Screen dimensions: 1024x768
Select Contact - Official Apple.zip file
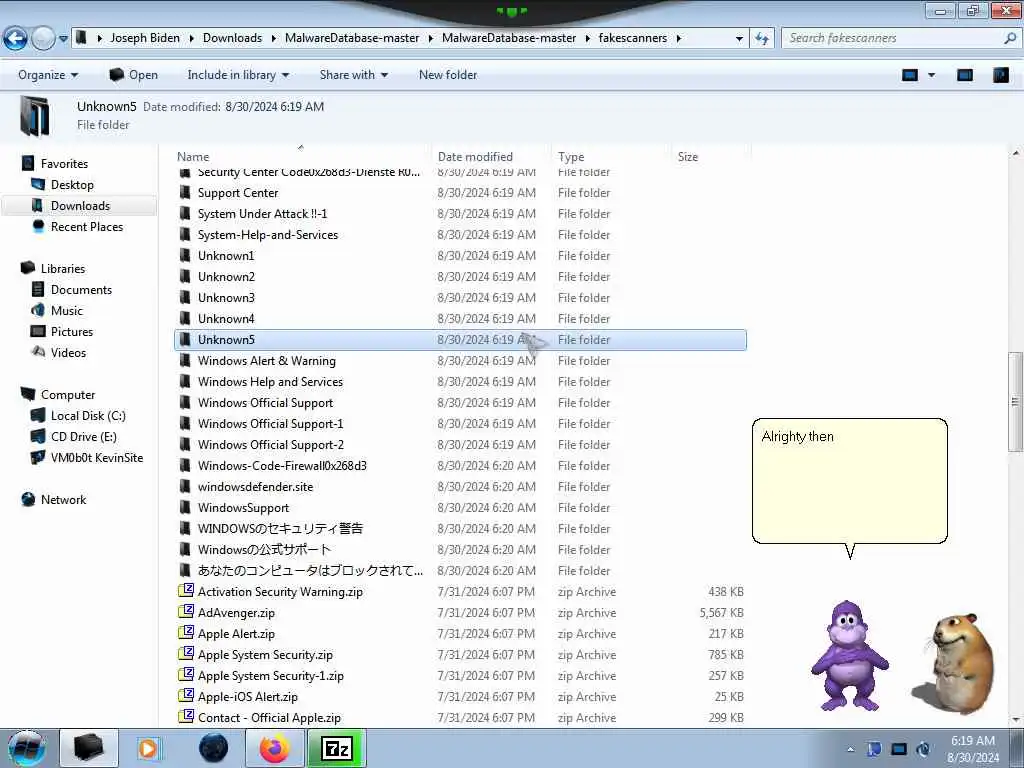pos(269,718)
